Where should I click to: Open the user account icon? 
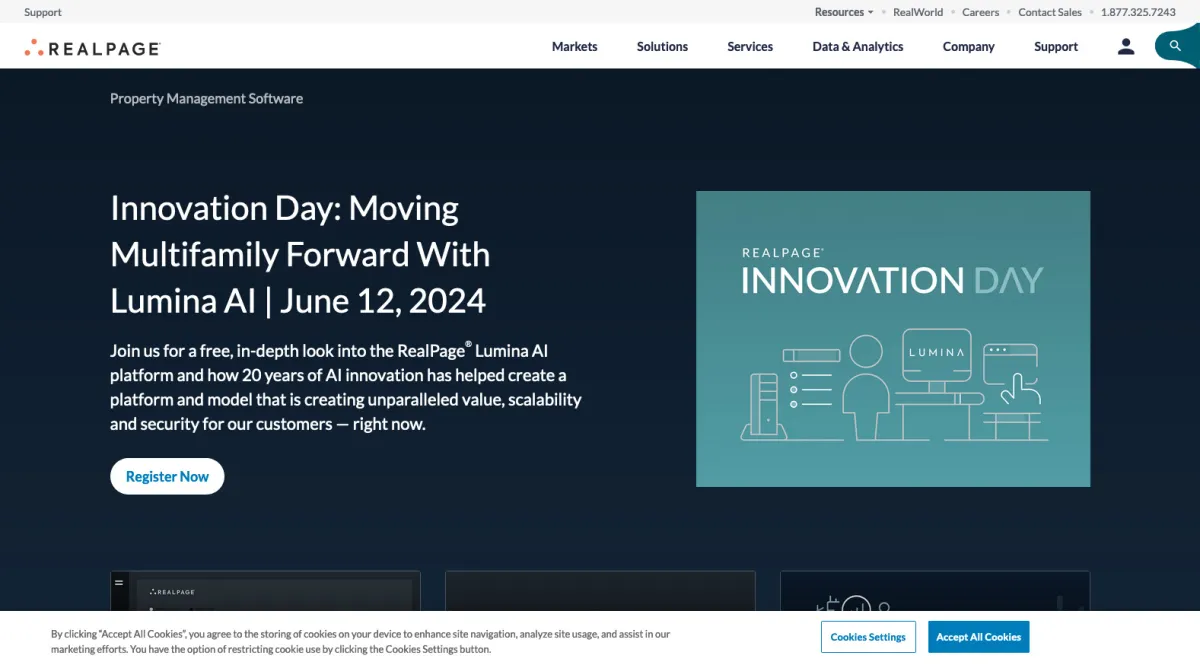tap(1126, 47)
